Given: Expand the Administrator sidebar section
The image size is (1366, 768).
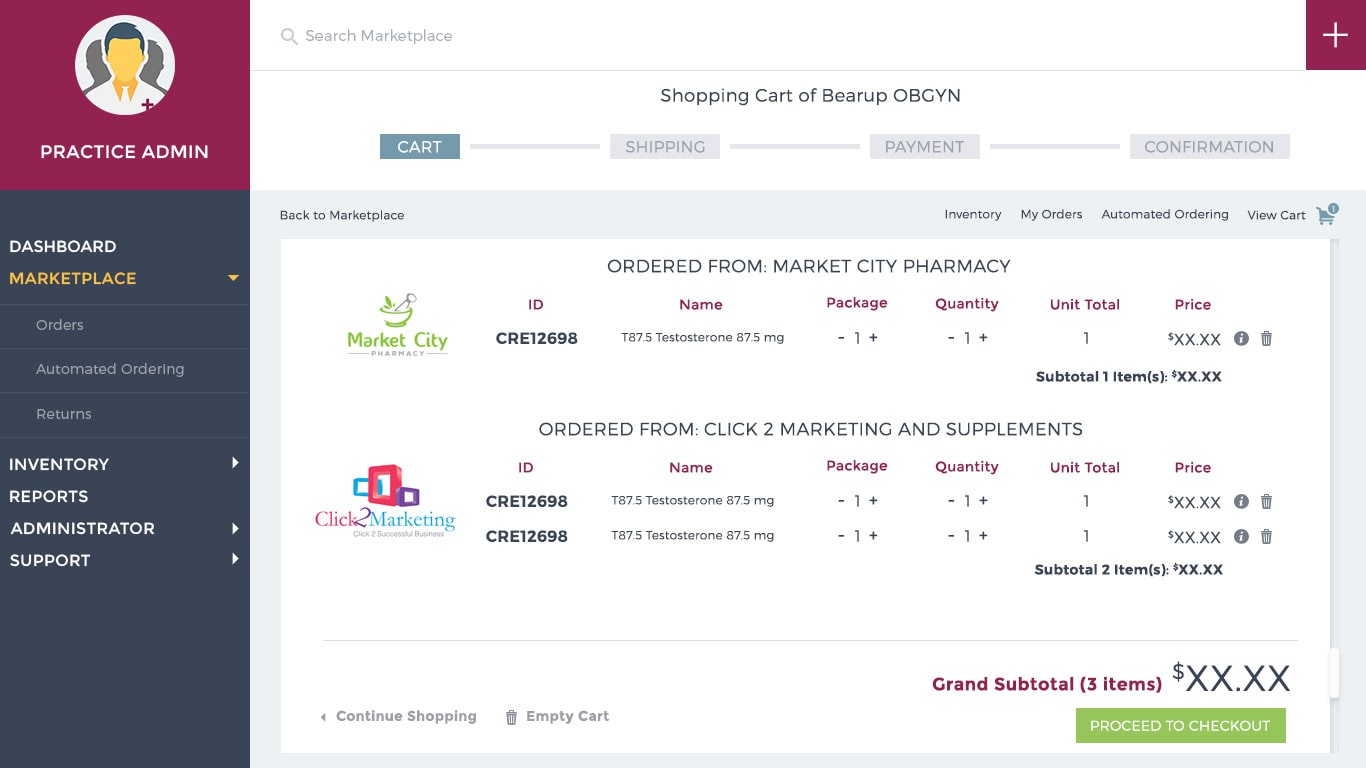Looking at the screenshot, I should pos(235,528).
